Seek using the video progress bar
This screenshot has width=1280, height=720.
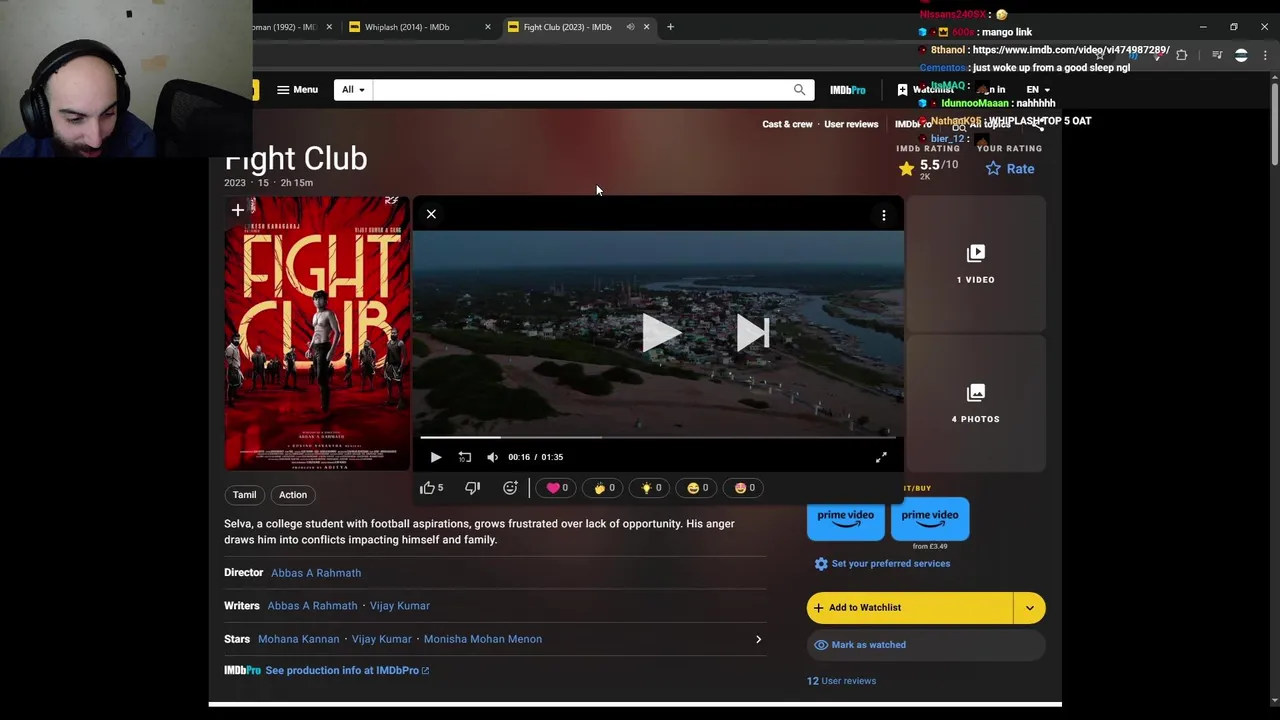(x=658, y=437)
